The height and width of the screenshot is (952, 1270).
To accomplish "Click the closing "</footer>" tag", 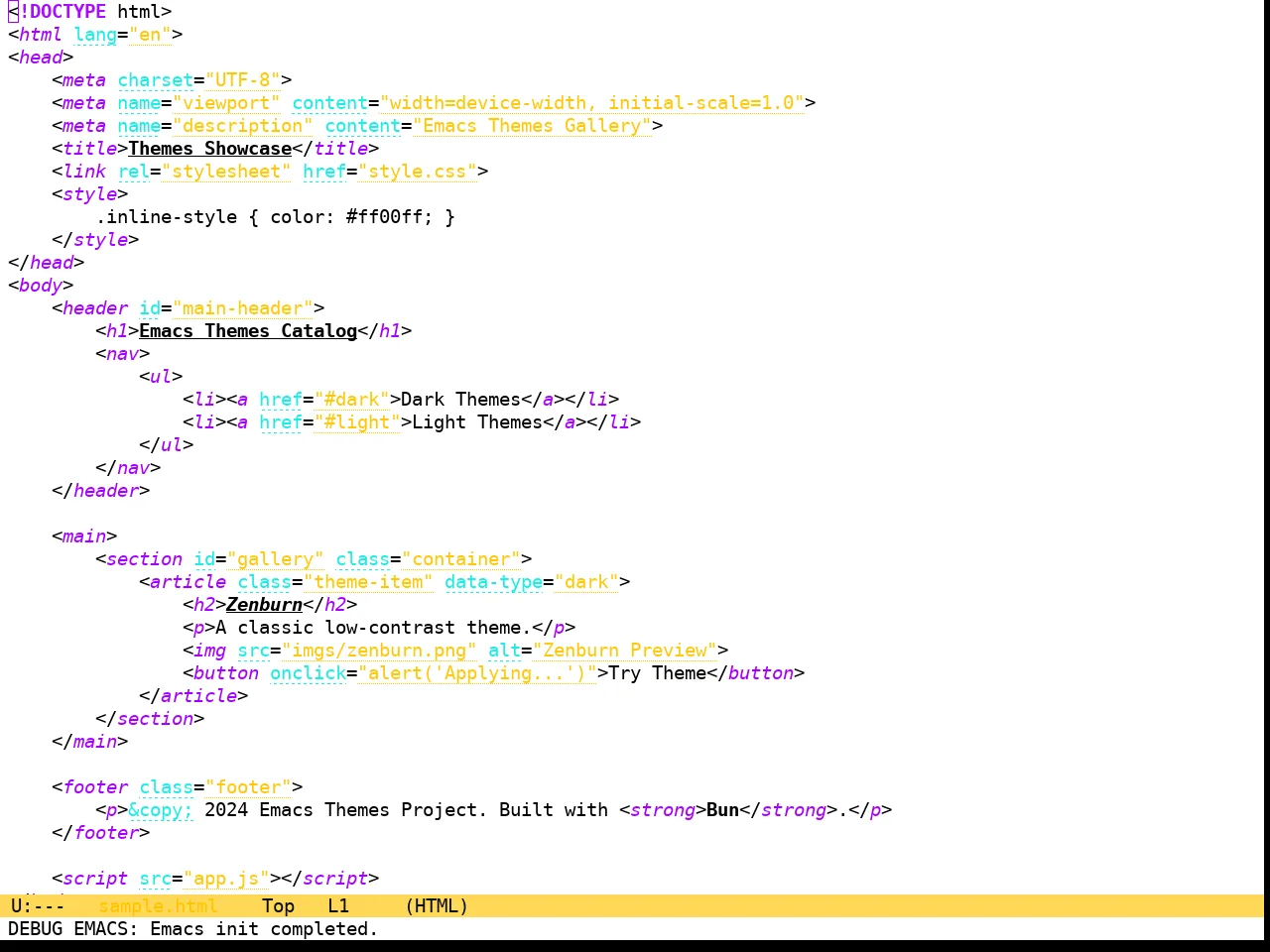I will pyautogui.click(x=101, y=833).
